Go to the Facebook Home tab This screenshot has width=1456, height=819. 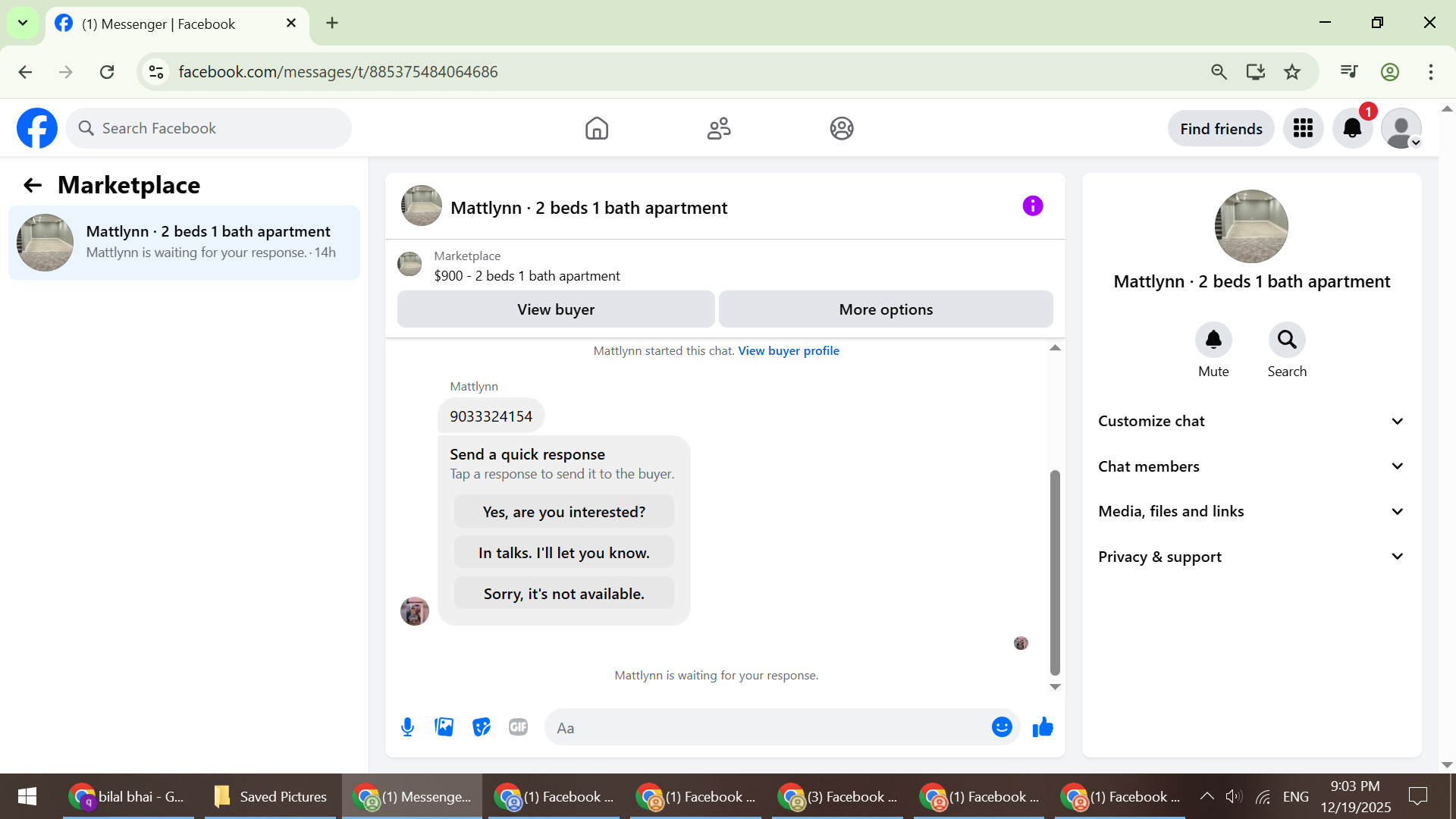[x=597, y=128]
